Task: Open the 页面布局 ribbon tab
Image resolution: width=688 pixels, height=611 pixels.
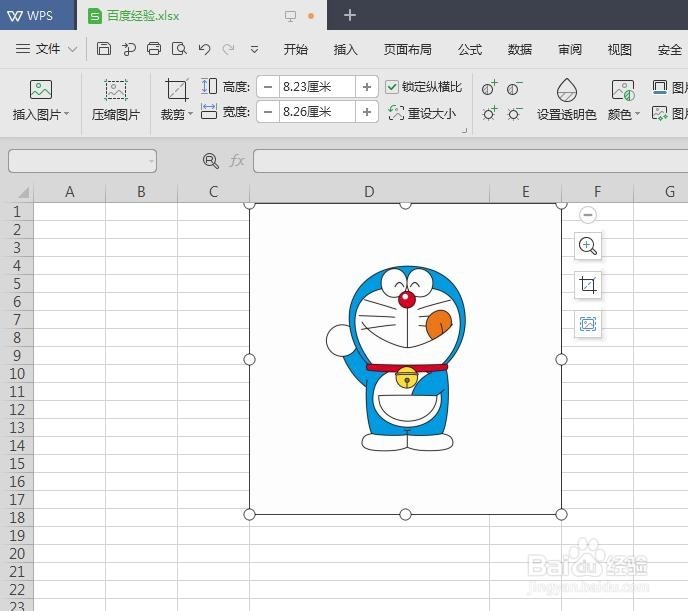Action: tap(408, 49)
